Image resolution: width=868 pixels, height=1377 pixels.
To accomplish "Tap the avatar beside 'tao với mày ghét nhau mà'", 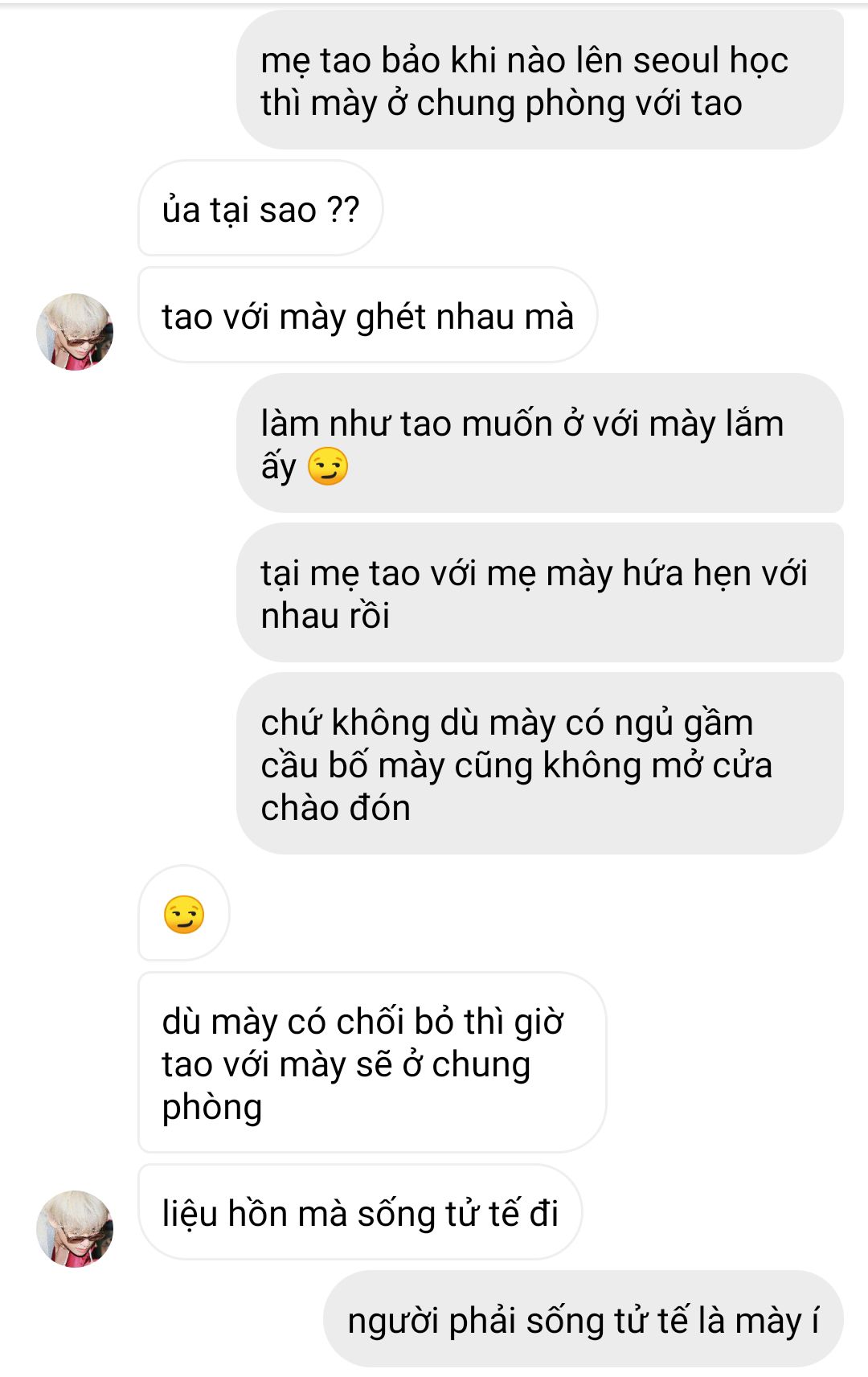I will pyautogui.click(x=75, y=331).
